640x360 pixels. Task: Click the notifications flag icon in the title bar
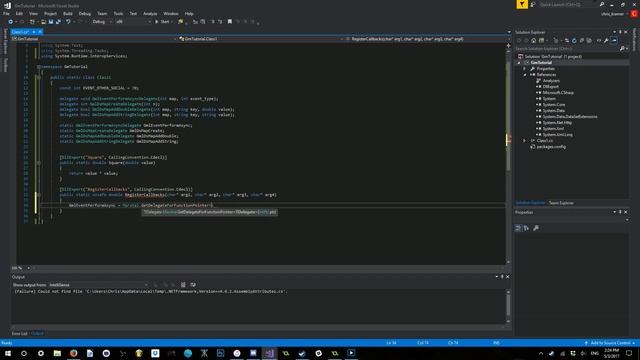(522, 4)
